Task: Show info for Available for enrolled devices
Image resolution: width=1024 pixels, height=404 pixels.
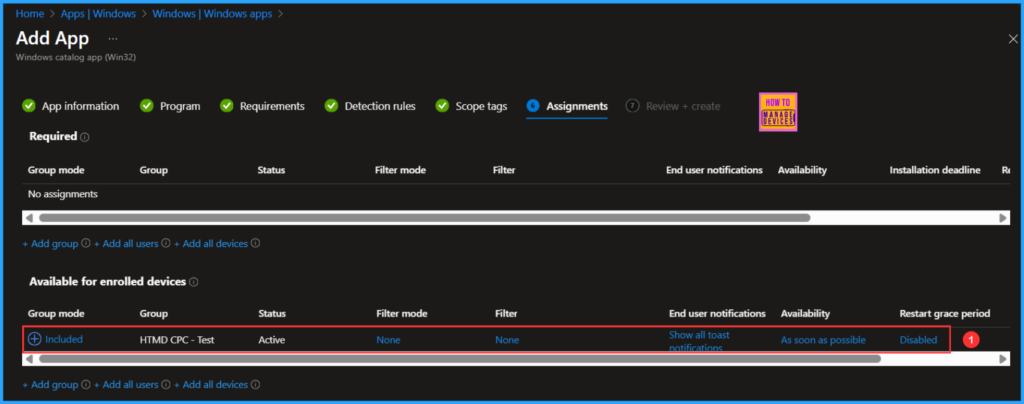Action: (194, 282)
